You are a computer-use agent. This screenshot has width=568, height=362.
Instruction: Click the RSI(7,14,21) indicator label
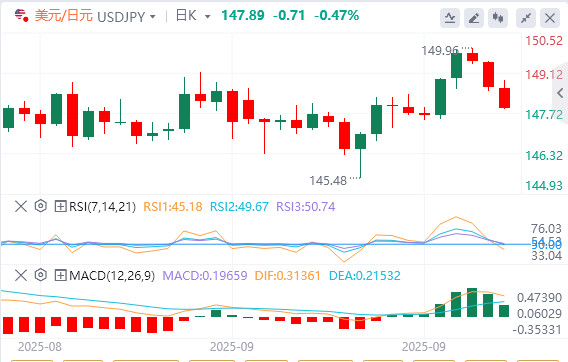point(103,207)
